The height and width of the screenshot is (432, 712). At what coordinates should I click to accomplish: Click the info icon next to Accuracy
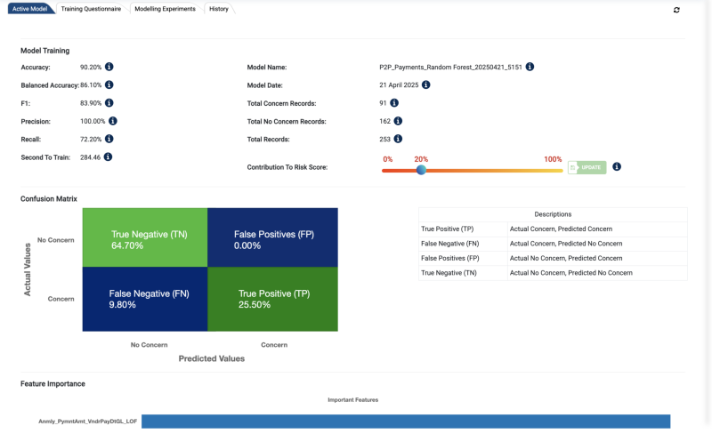click(x=109, y=67)
